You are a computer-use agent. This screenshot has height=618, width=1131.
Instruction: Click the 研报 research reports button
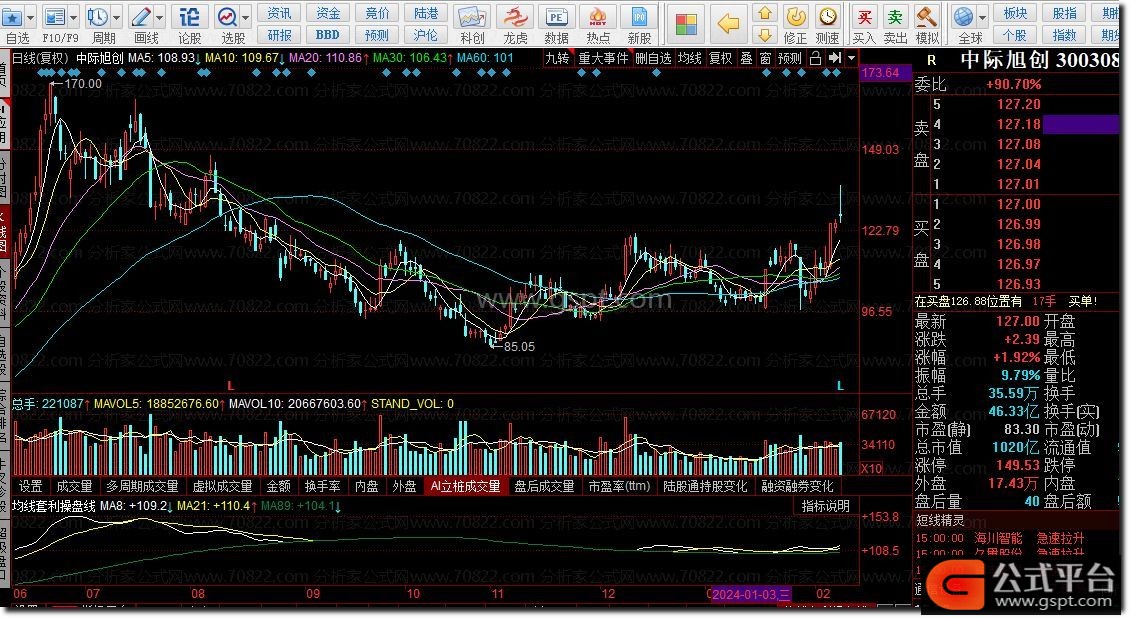pos(279,35)
